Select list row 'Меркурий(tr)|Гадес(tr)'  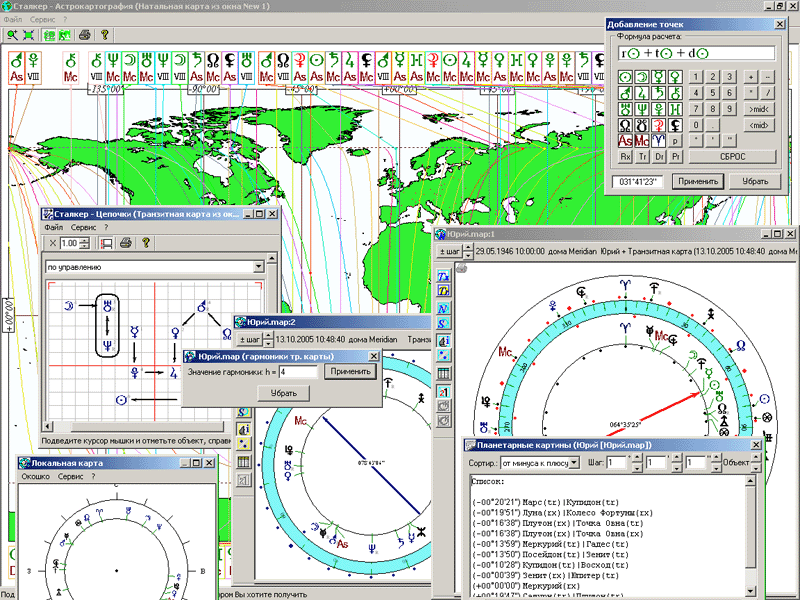[x=551, y=544]
